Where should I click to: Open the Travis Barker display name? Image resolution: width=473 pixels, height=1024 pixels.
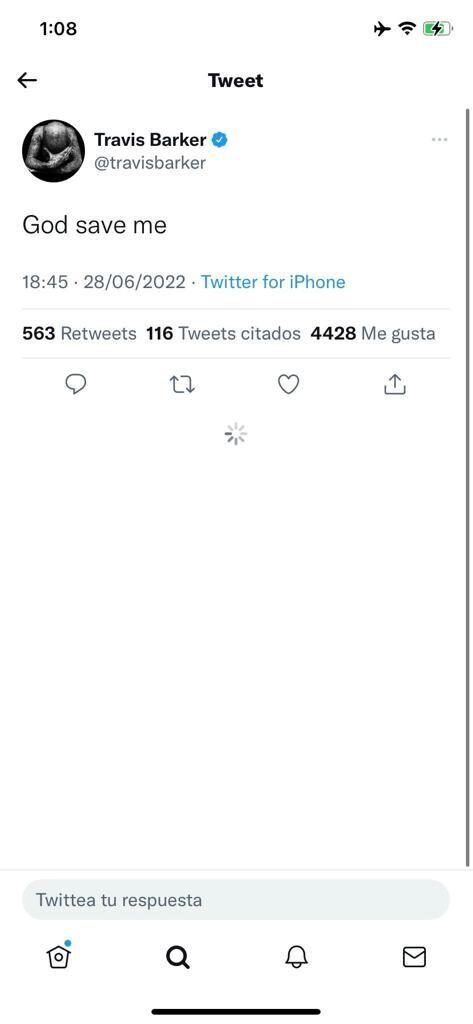click(150, 139)
